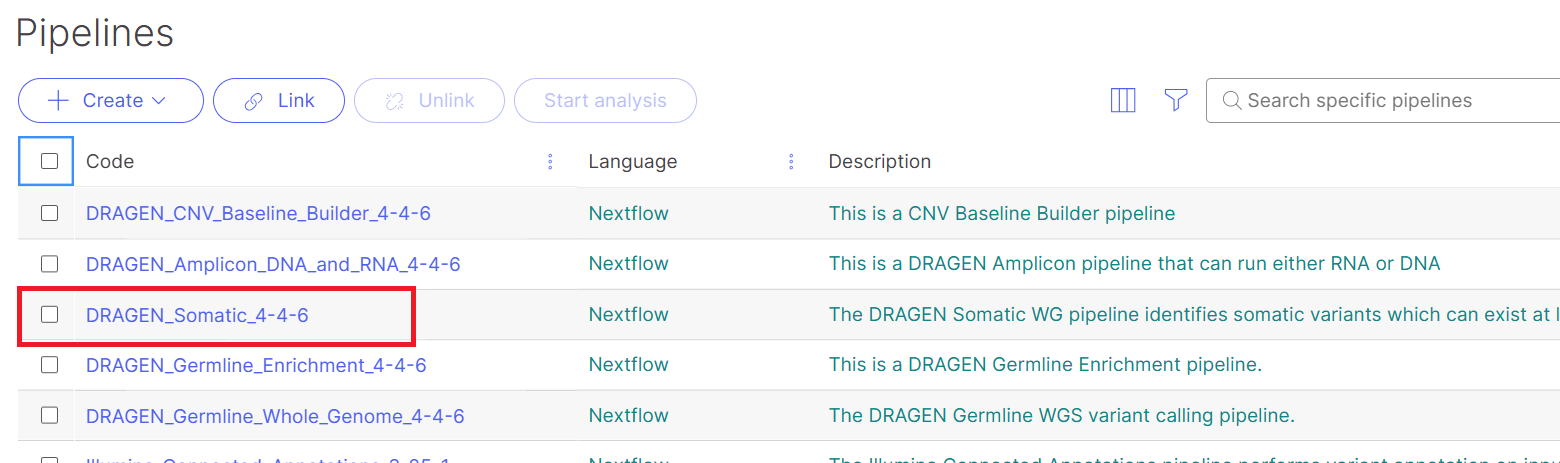This screenshot has height=463, width=1560.
Task: Open DRAGEN_CNV_Baseline_Builder_4-4-6 pipeline link
Action: [258, 213]
